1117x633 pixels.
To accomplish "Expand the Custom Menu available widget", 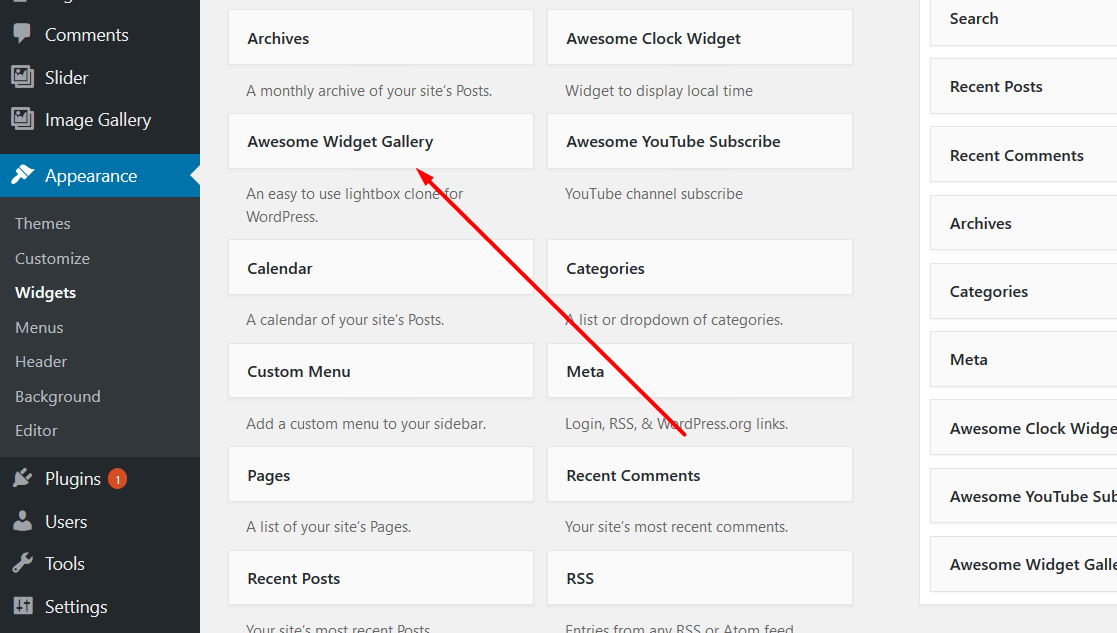I will (x=380, y=371).
